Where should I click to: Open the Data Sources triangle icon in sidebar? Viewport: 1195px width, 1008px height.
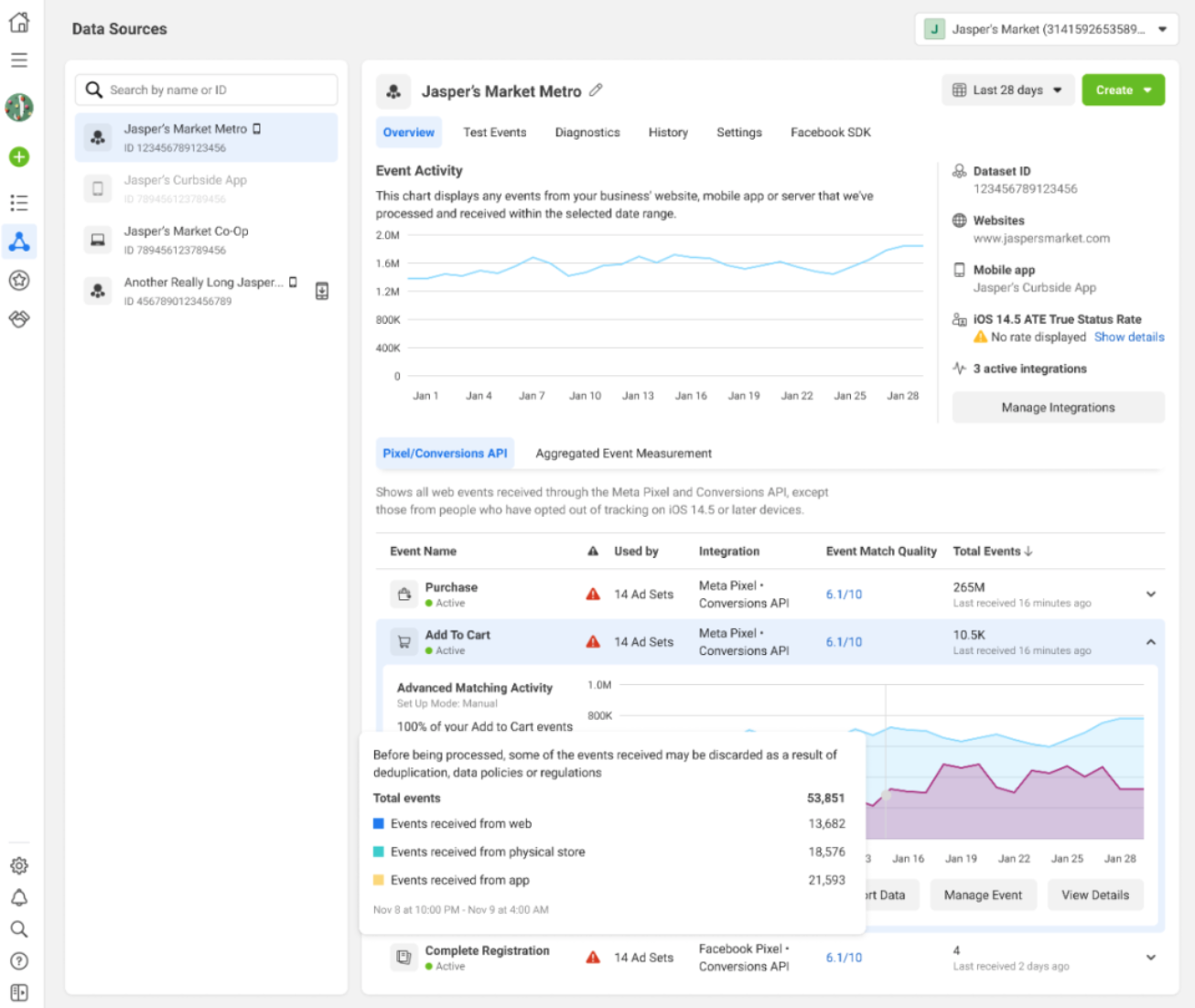click(x=19, y=241)
